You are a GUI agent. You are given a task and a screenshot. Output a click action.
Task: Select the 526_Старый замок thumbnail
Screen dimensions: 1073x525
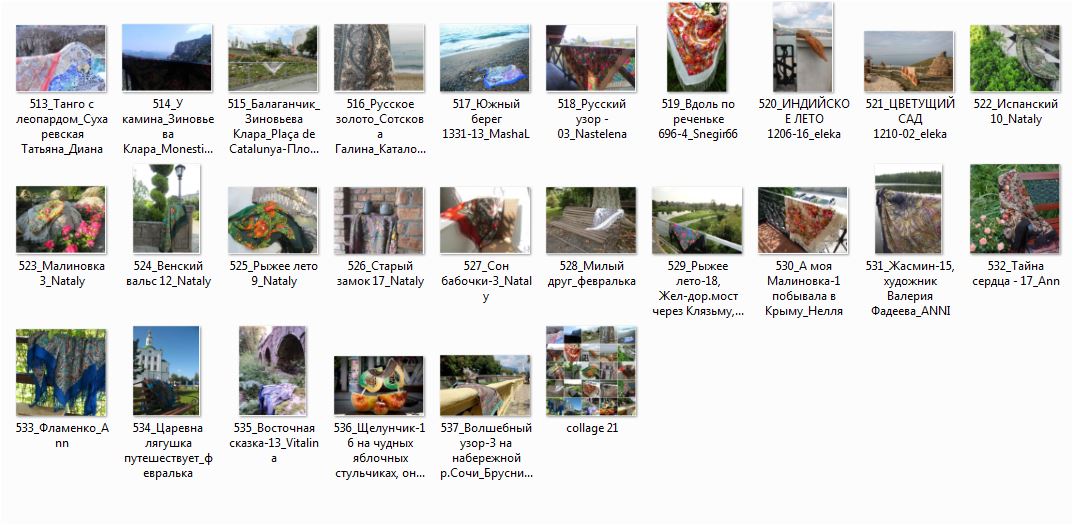378,220
